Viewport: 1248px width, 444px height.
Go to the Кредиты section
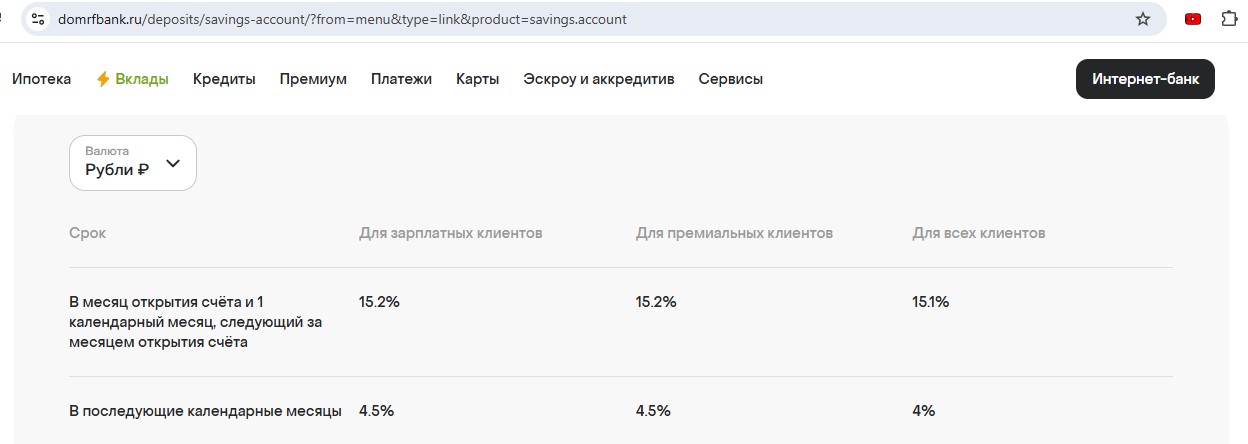click(x=224, y=79)
